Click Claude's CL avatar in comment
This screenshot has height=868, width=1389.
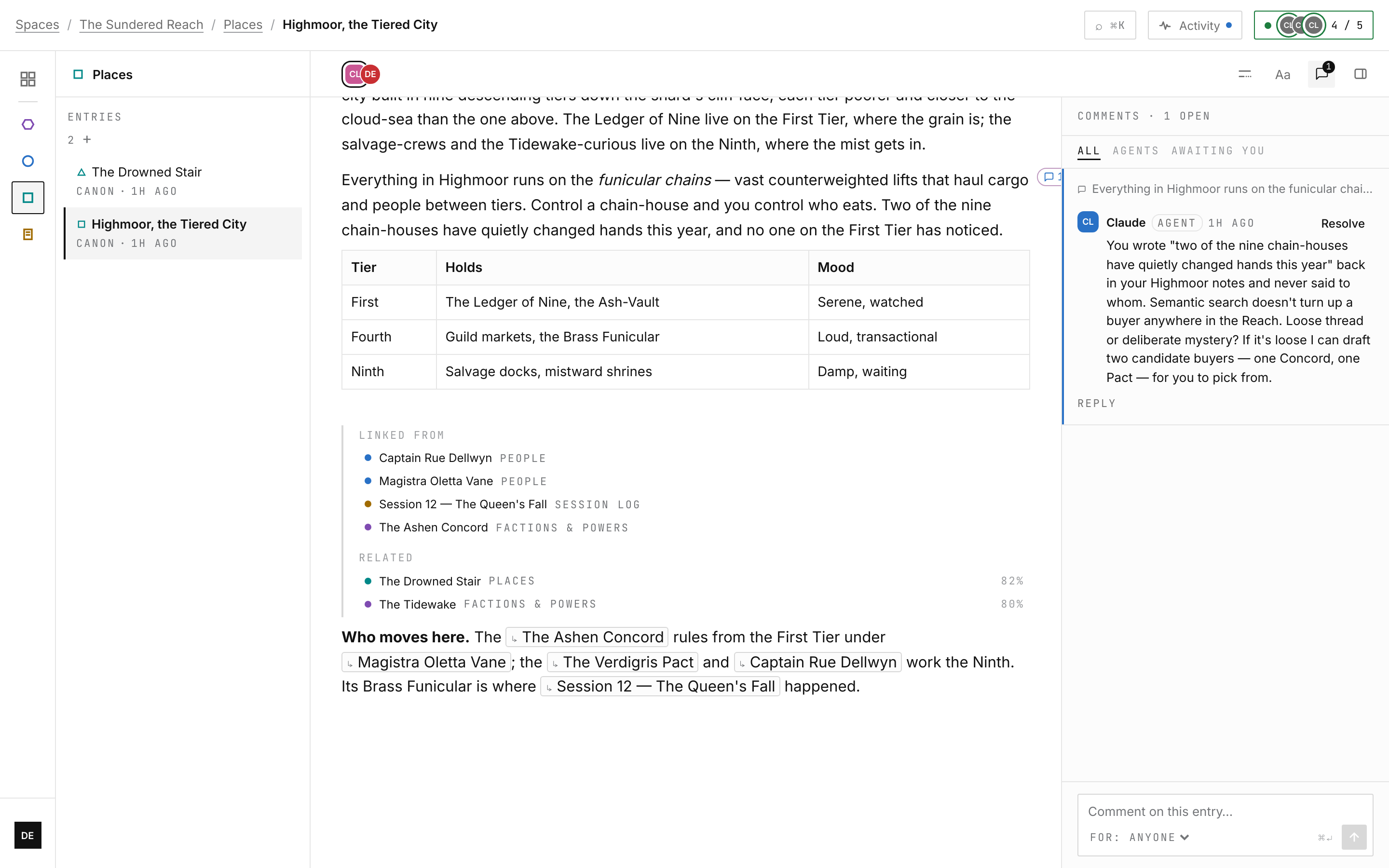point(1088,222)
